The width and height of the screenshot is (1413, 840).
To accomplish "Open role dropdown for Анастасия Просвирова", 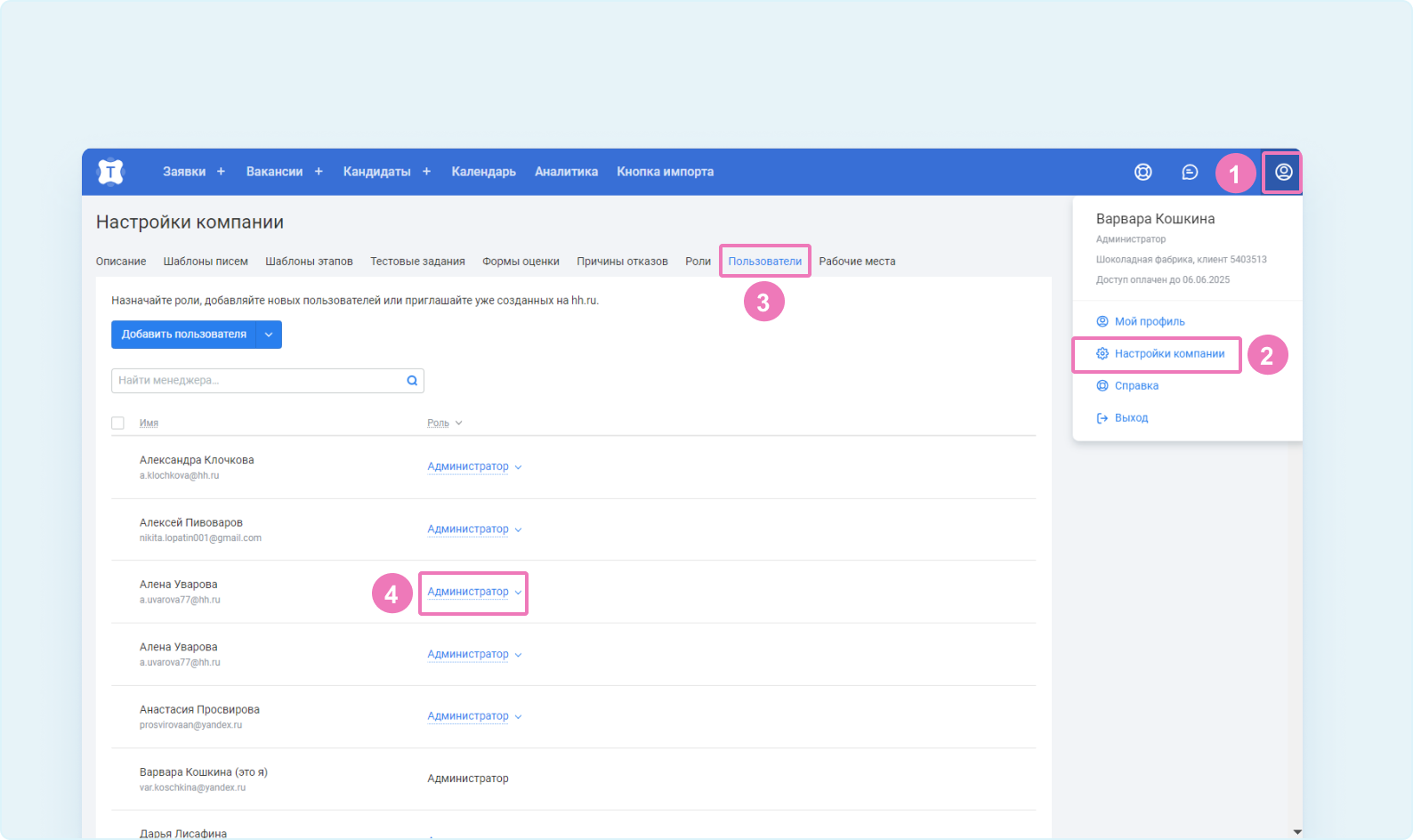I will [474, 716].
